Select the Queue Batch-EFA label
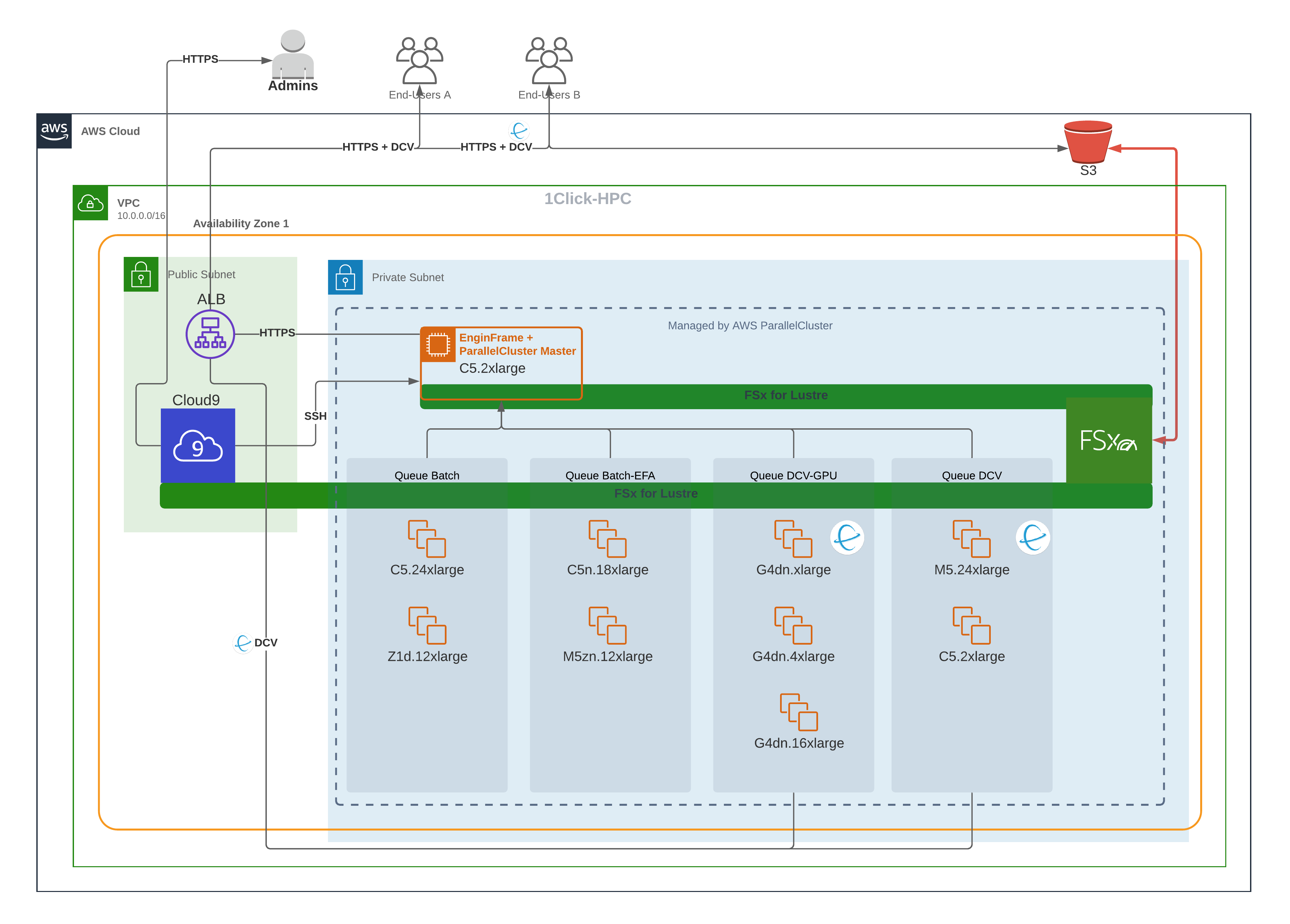Screen dimensions: 1290x924 [x=610, y=475]
